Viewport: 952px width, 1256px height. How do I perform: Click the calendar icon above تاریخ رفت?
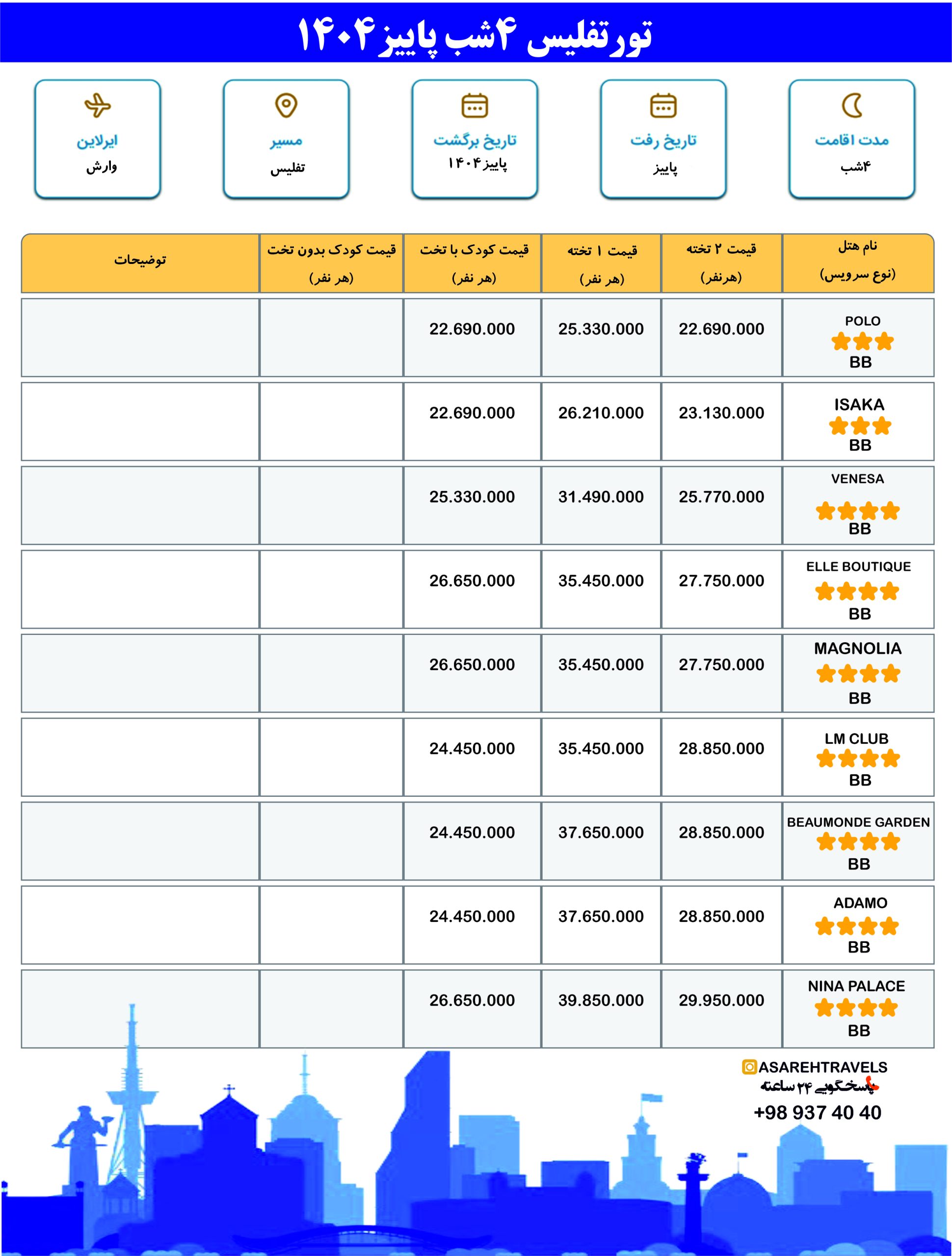[x=663, y=105]
